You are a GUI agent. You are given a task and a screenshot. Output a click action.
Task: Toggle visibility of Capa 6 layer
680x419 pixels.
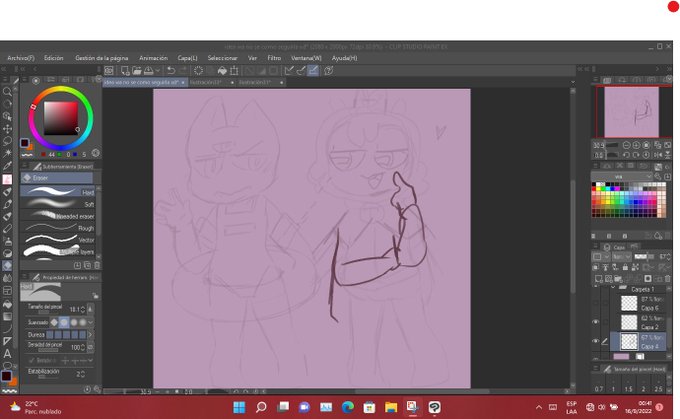tap(595, 303)
